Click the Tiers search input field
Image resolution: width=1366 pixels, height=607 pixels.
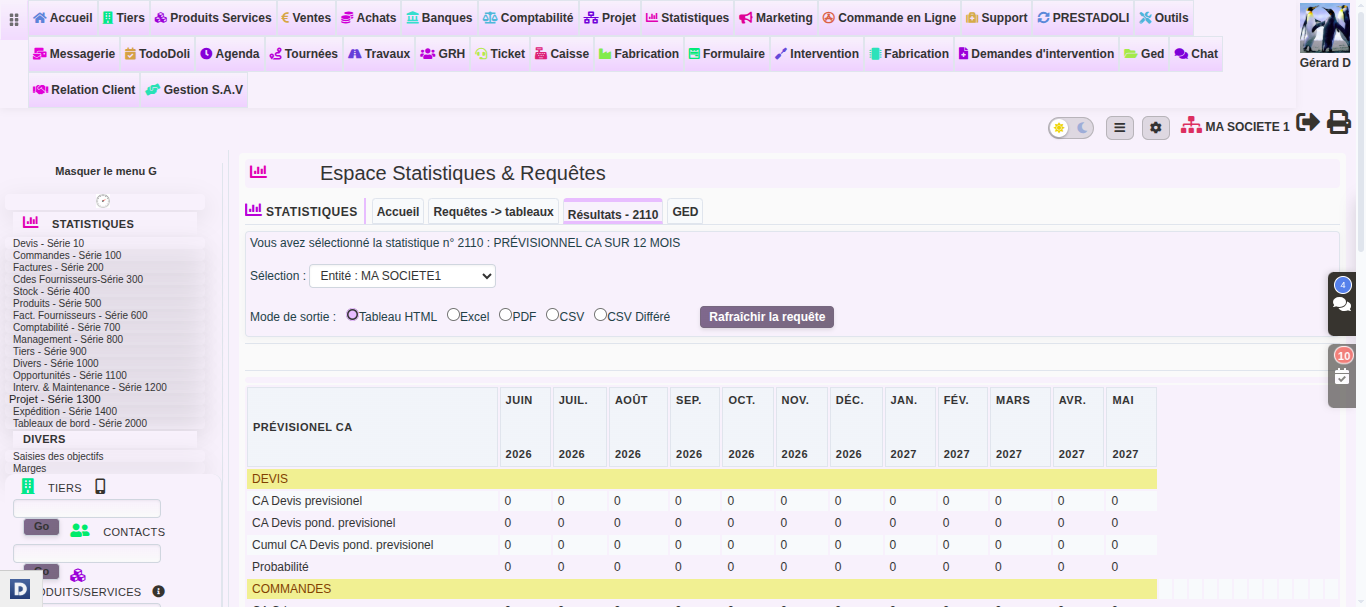87,508
